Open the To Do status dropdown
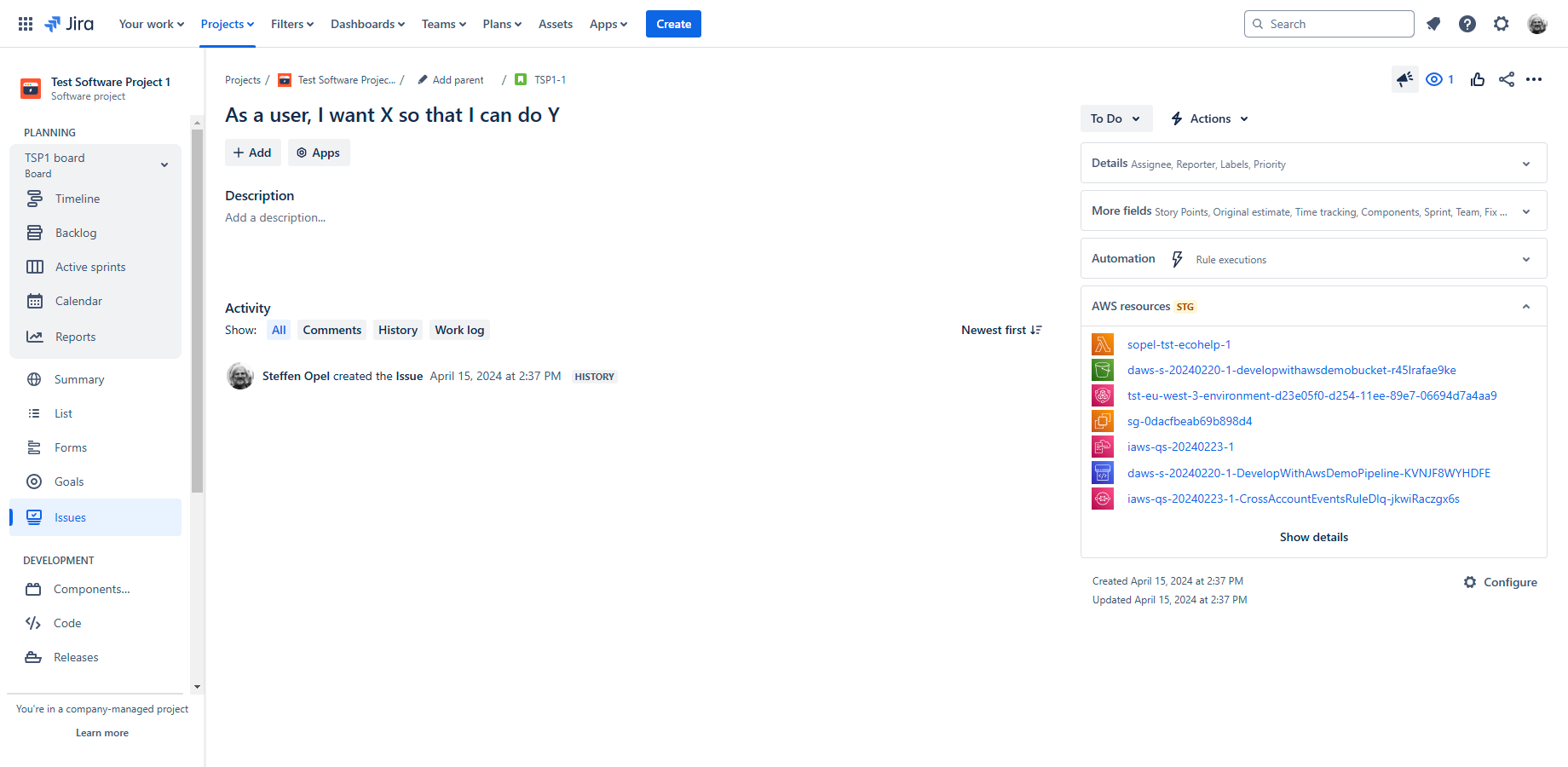 1116,118
